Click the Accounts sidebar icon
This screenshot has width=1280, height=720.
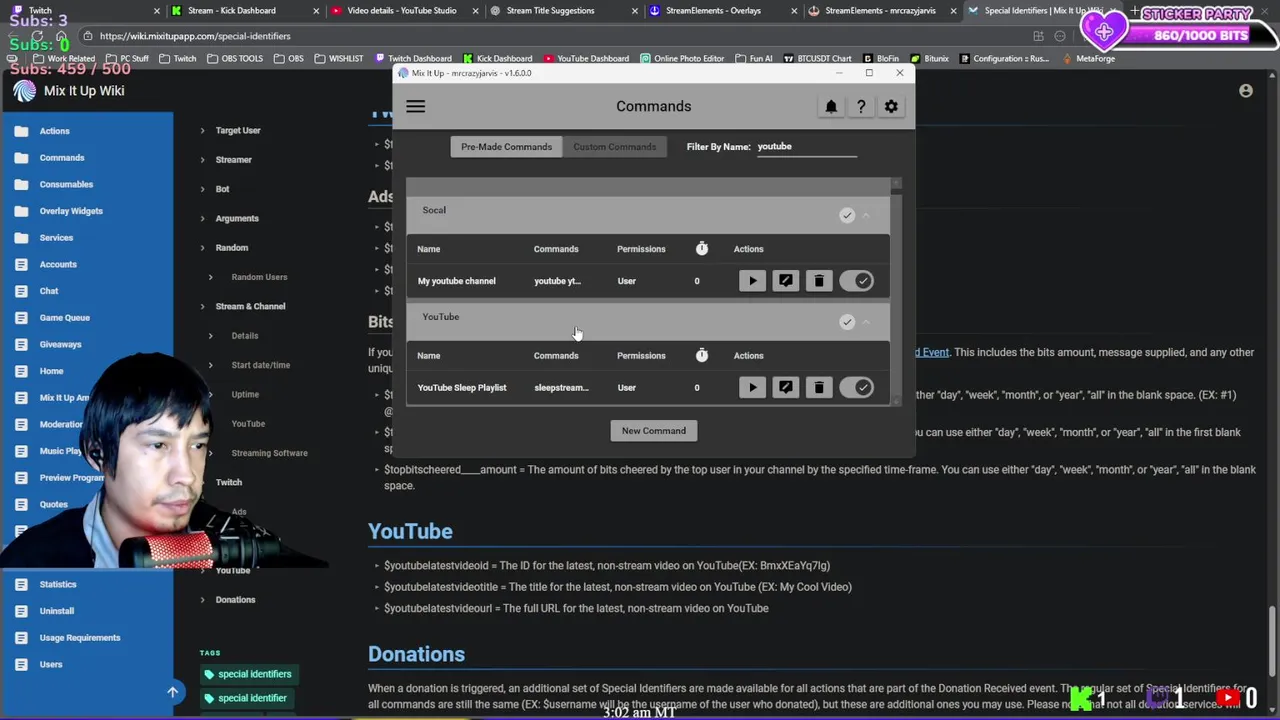coord(21,264)
